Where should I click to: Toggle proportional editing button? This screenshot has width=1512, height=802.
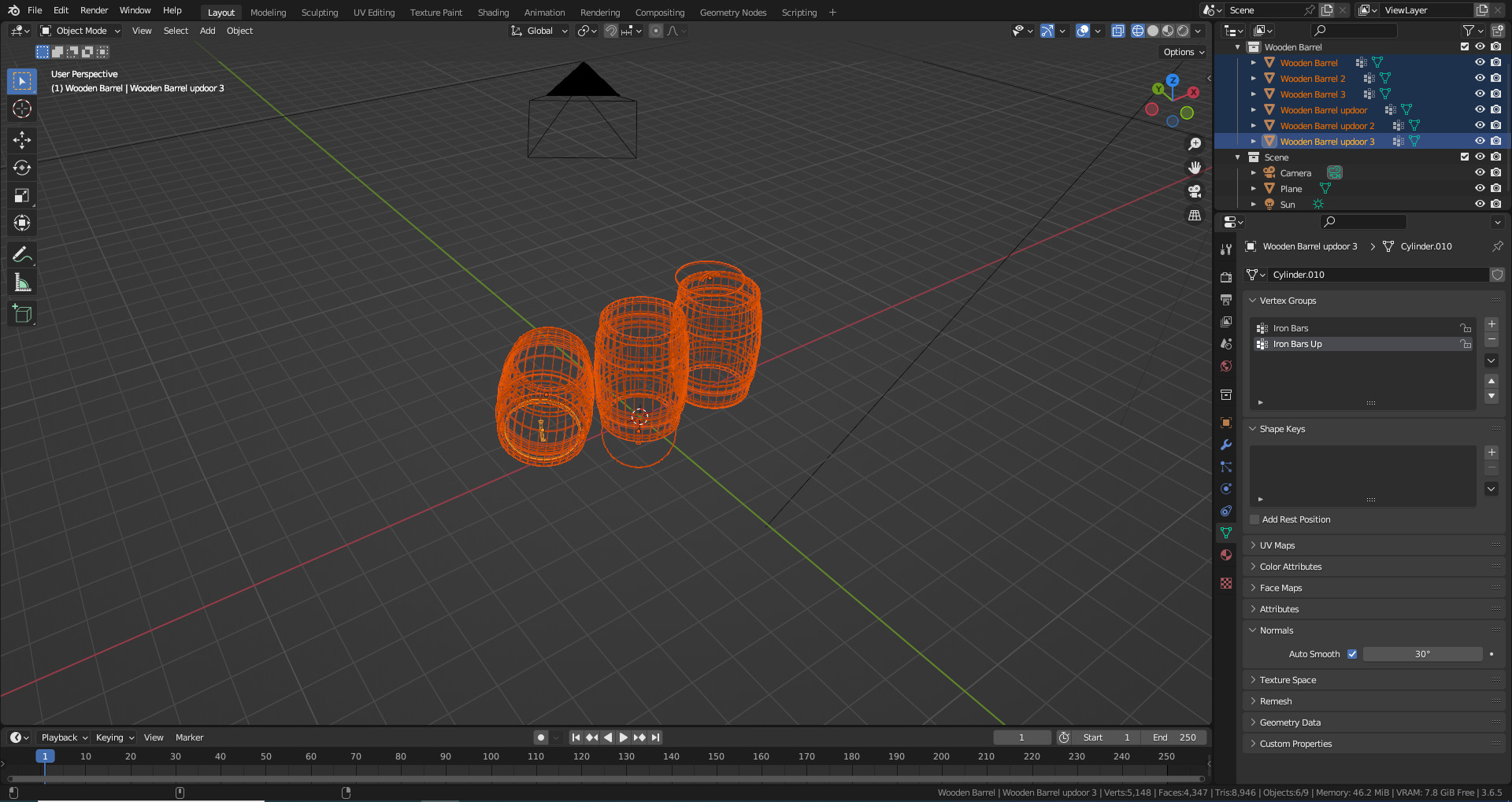[x=656, y=31]
